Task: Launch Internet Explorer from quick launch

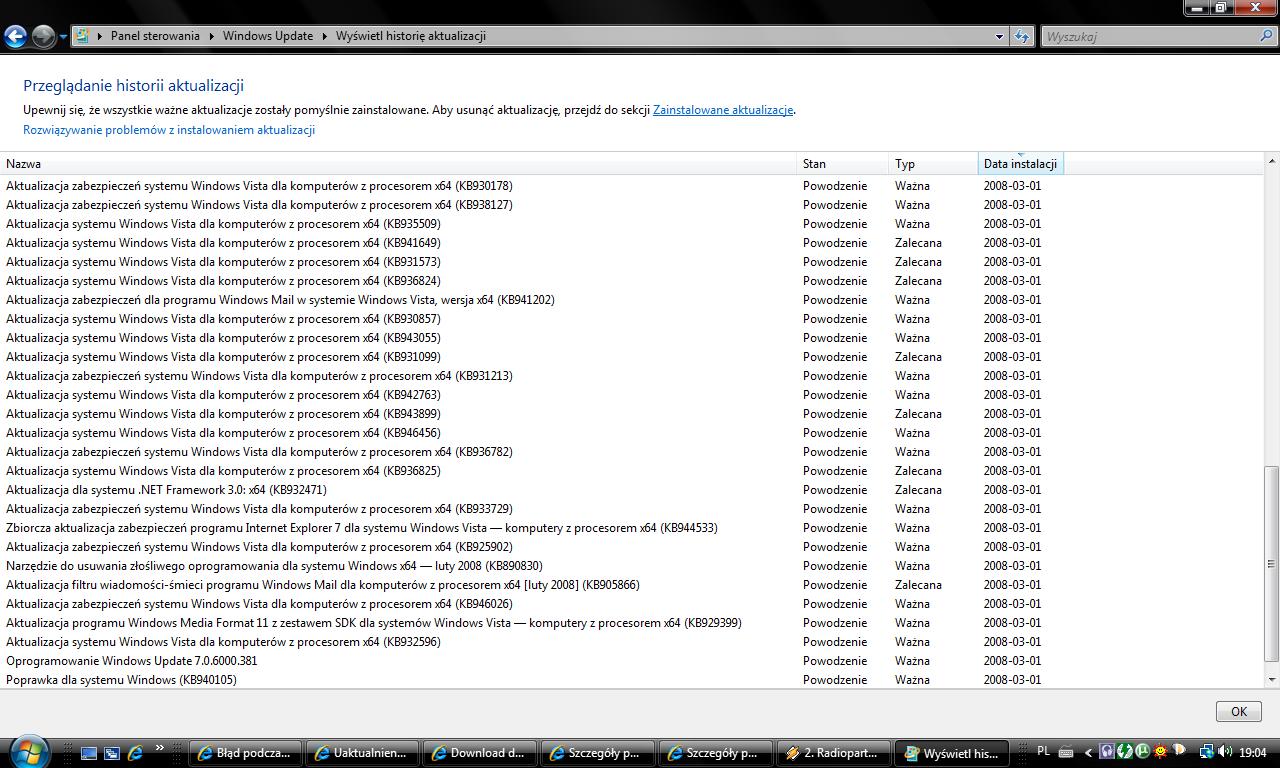Action: (x=135, y=753)
